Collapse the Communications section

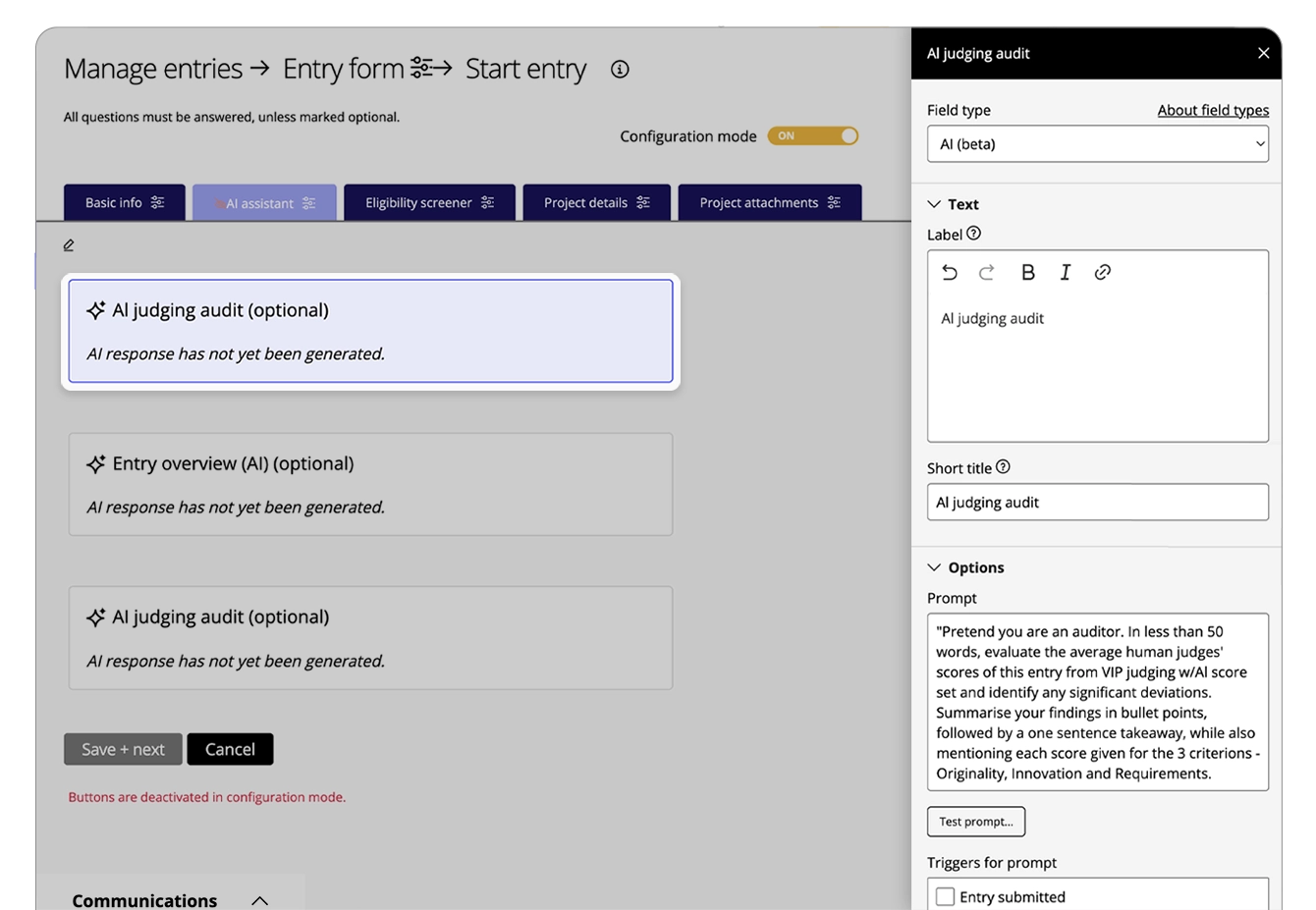click(259, 898)
